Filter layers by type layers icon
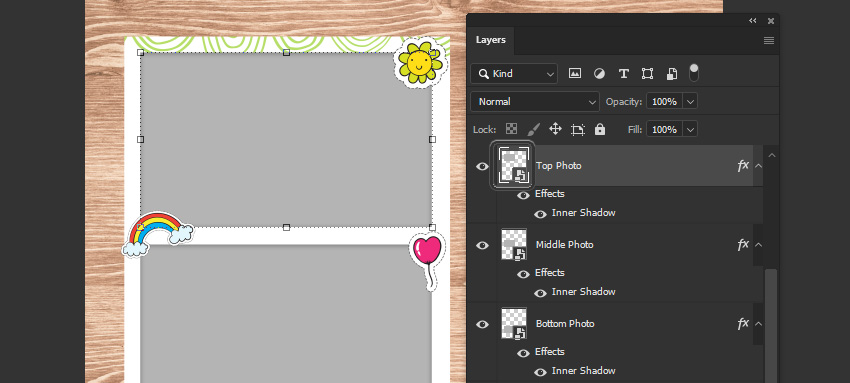 [623, 74]
